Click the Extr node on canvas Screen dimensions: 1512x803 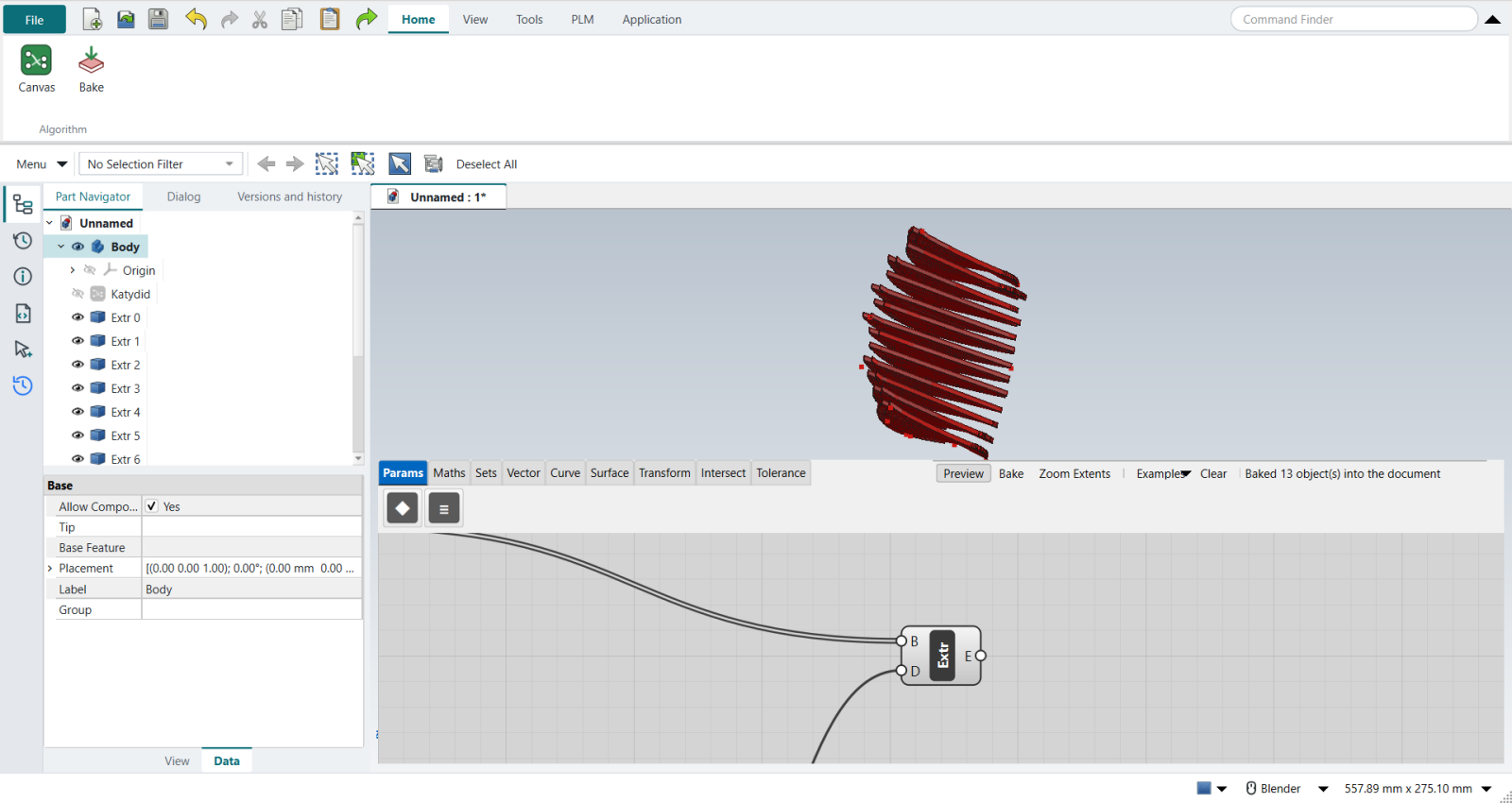(941, 656)
